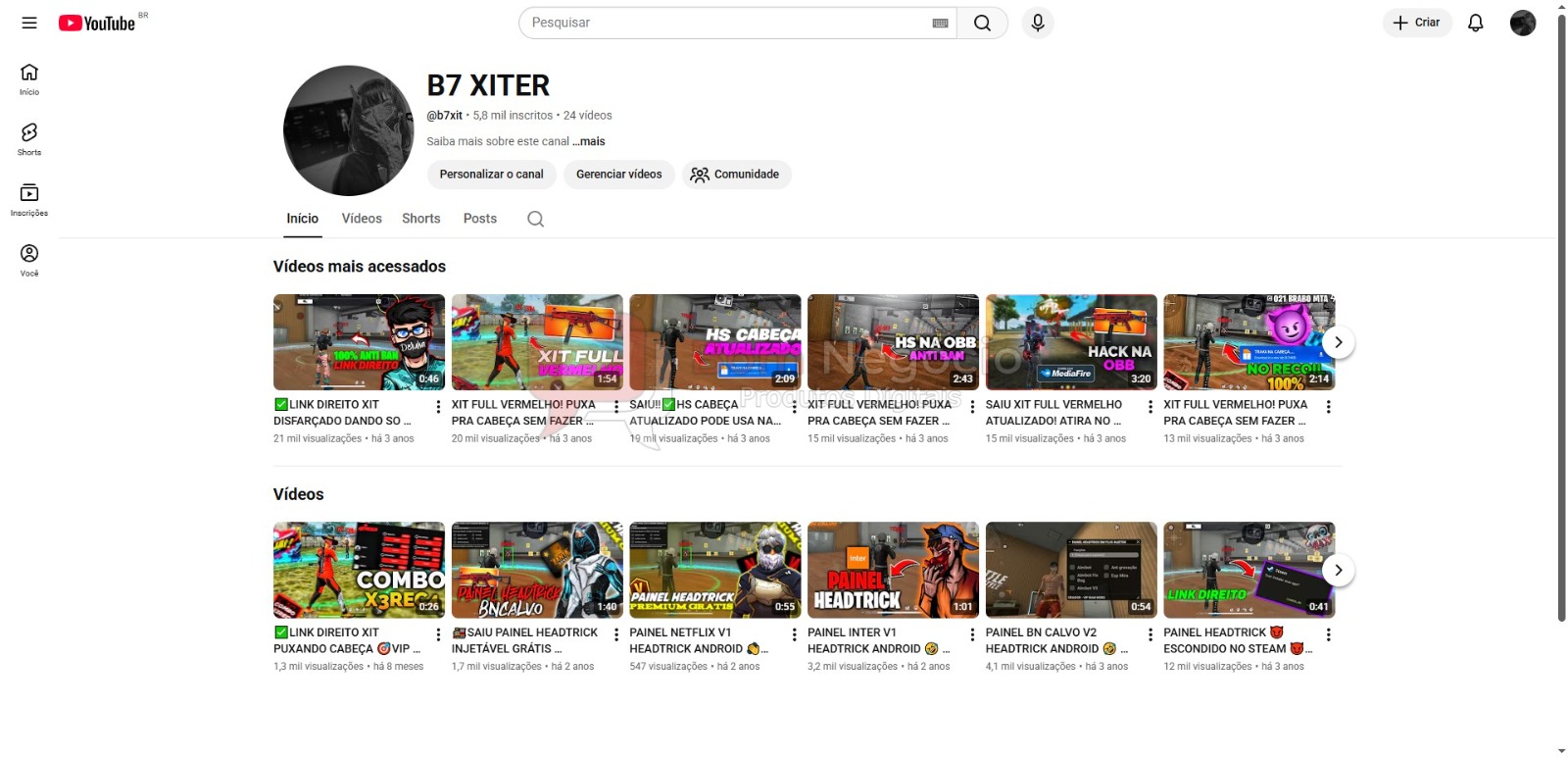Screen dimensions: 1568x758
Task: Open options for LINK DIREITO XIT DISFARÇADO video
Action: [438, 406]
